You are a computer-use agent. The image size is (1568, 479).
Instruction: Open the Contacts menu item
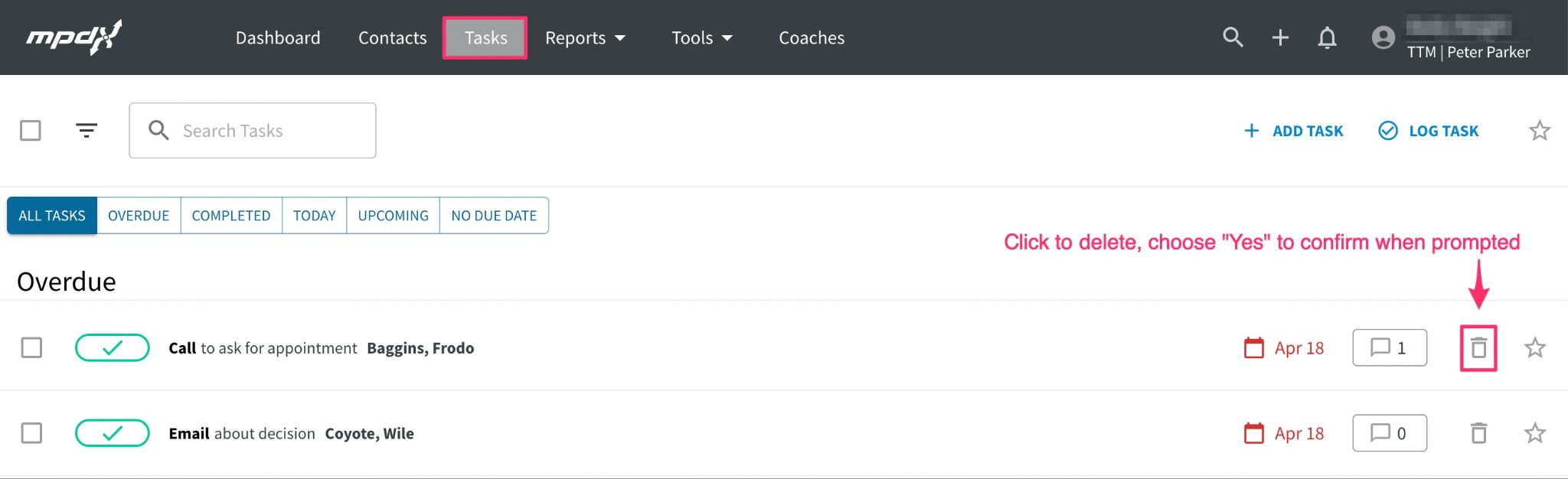(393, 37)
